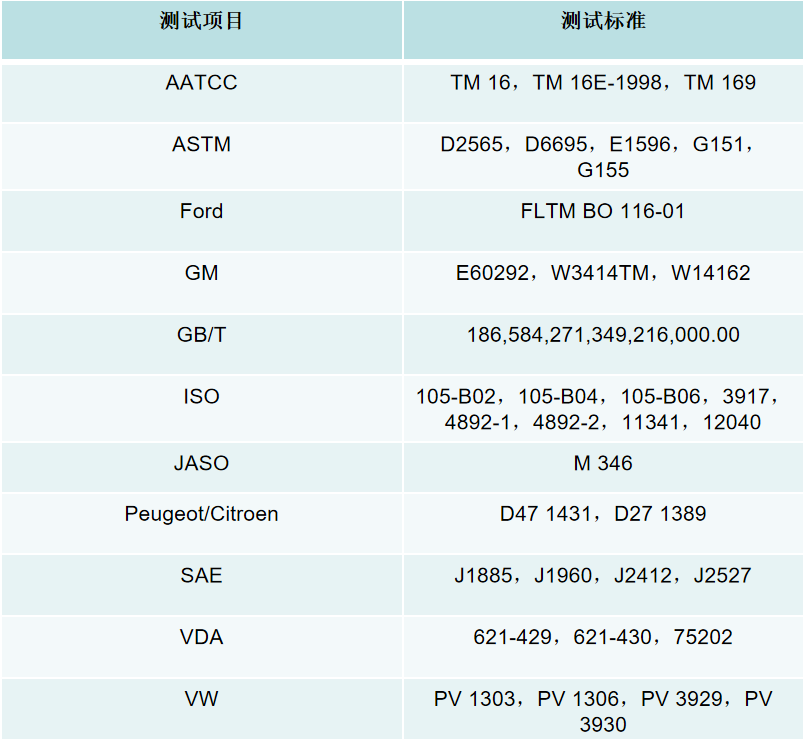Select the FLTM BO 116-01 cell

tap(603, 211)
